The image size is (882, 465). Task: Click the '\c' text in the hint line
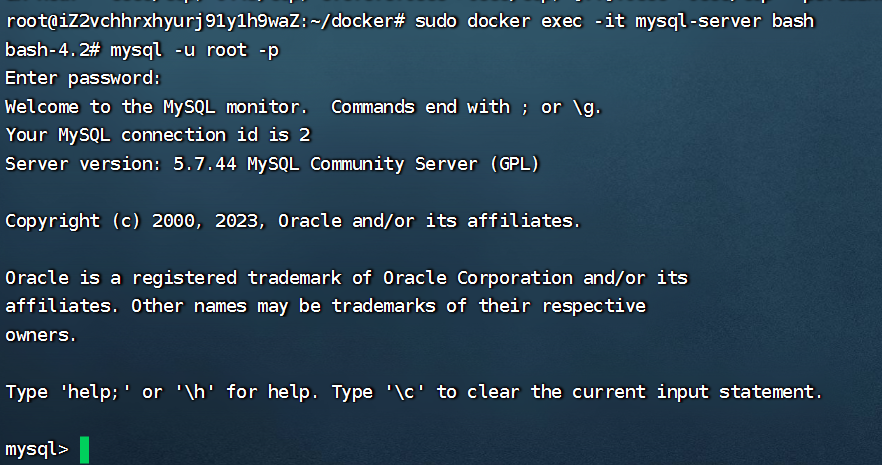point(405,392)
